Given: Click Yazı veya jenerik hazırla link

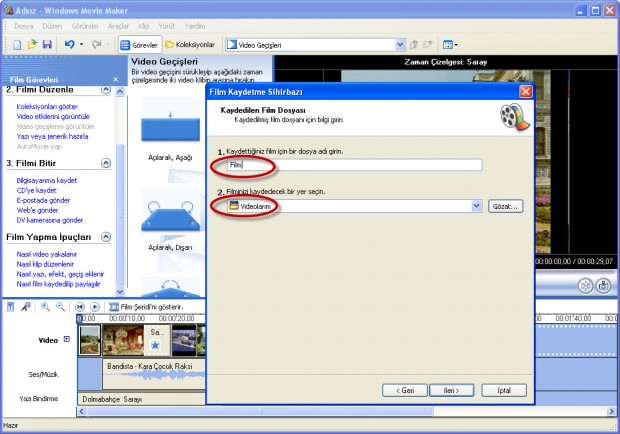Looking at the screenshot, I should point(52,136).
